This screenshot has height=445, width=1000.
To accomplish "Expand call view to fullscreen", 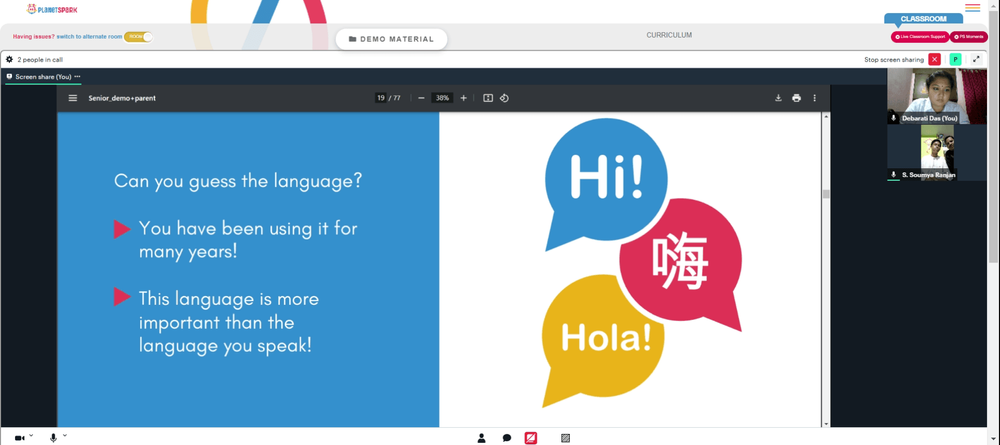I will [976, 59].
